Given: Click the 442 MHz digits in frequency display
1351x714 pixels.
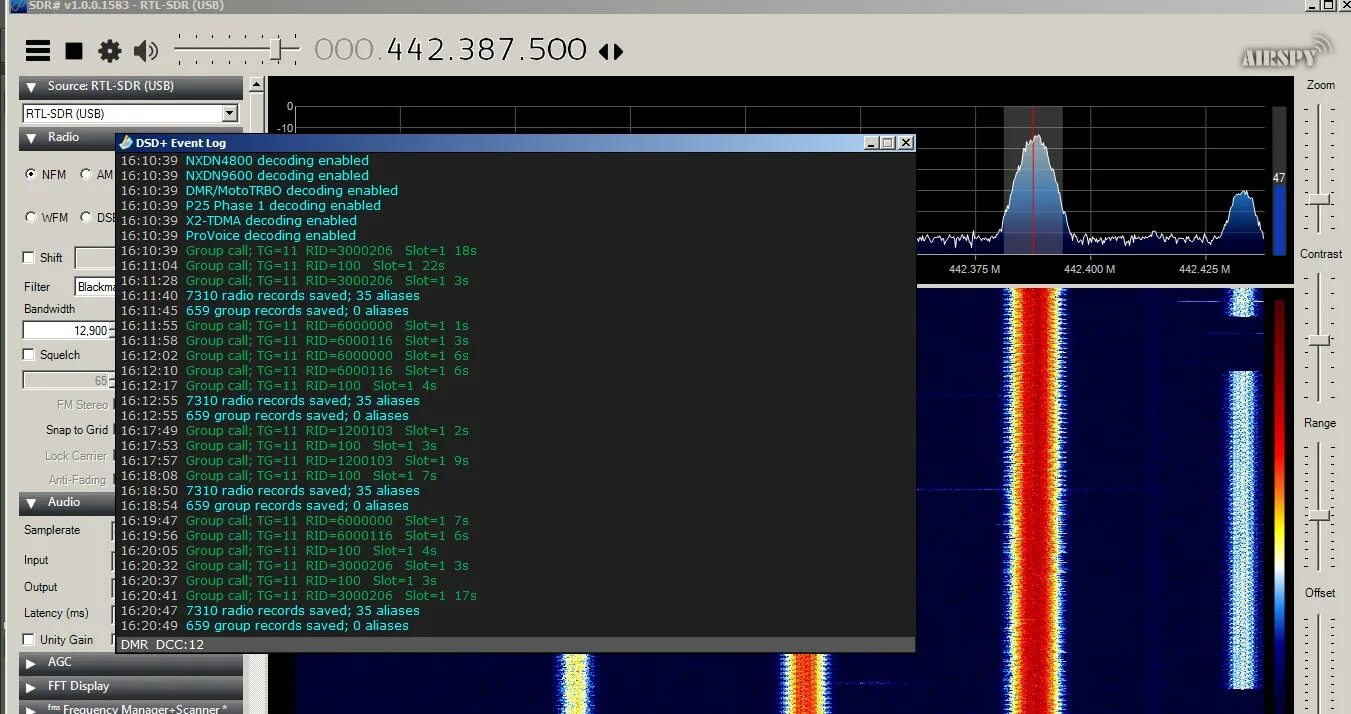Looking at the screenshot, I should 418,49.
